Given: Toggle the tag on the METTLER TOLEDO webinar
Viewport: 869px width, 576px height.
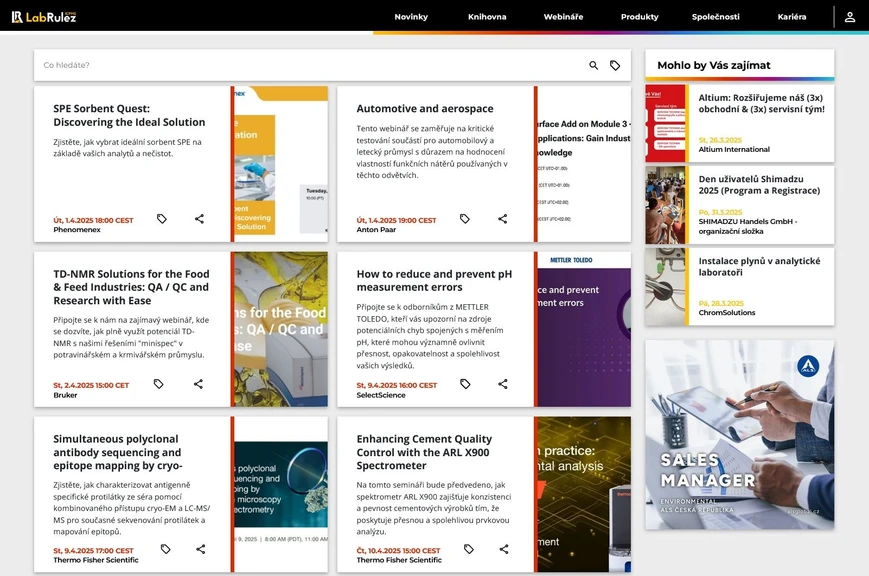Looking at the screenshot, I should pos(464,383).
